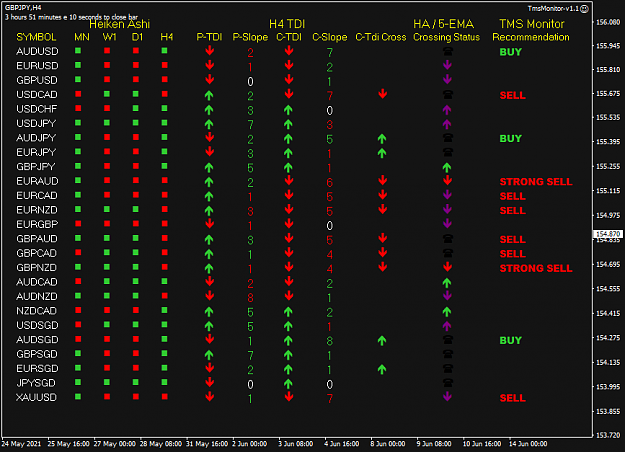Click the 3 Jun 08:00 time axis label
The image size is (625, 452).
(295, 444)
